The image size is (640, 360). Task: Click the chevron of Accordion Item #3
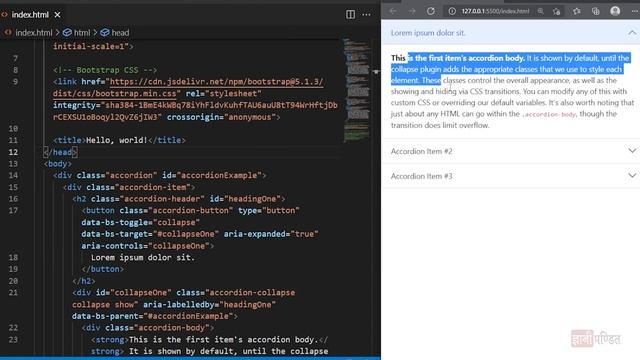point(632,176)
